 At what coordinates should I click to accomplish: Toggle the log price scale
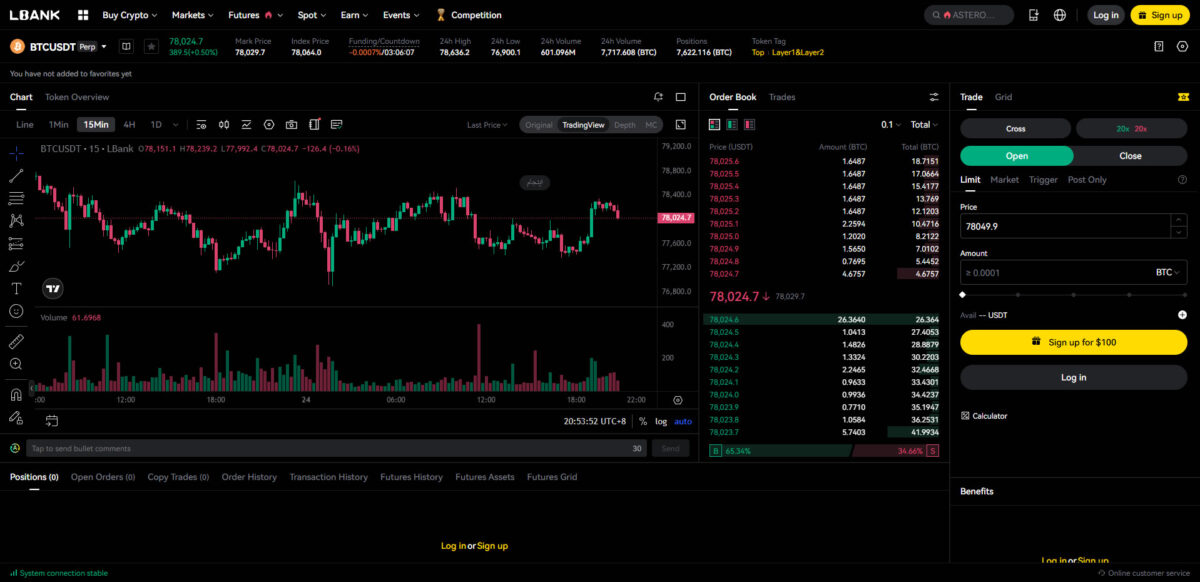click(661, 421)
